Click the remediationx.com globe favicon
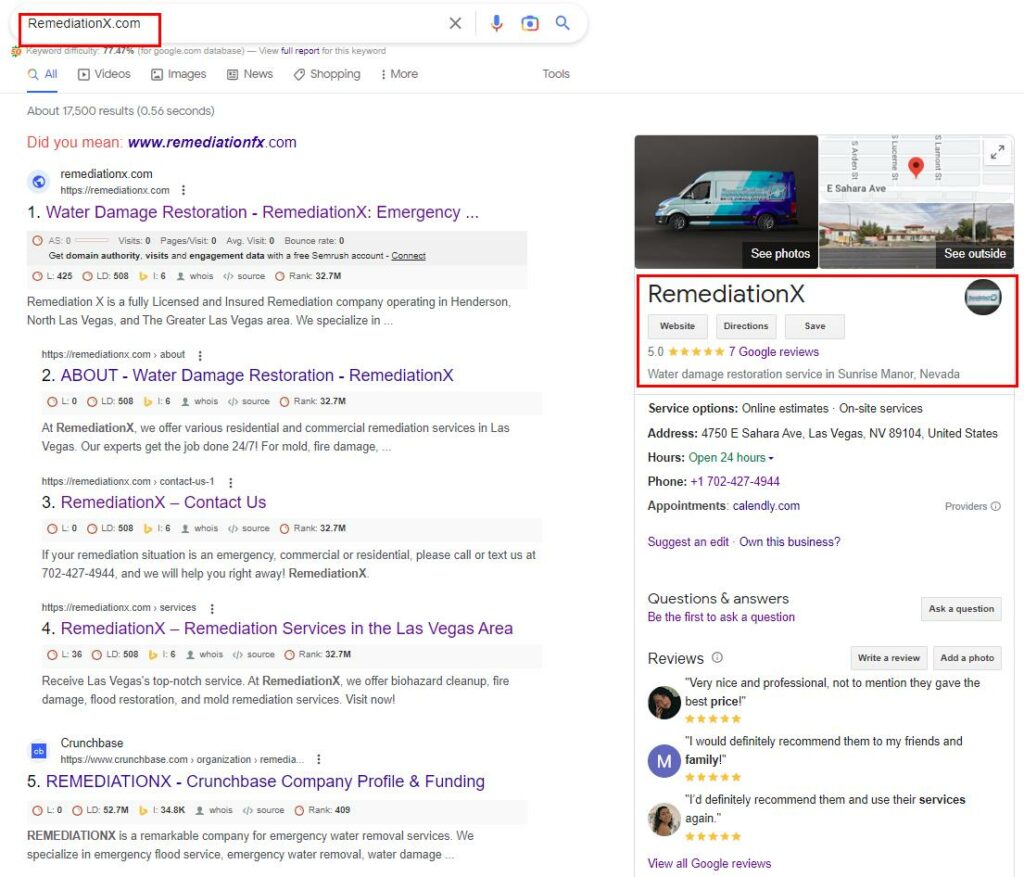Screen dimensions: 1024x877 39,182
